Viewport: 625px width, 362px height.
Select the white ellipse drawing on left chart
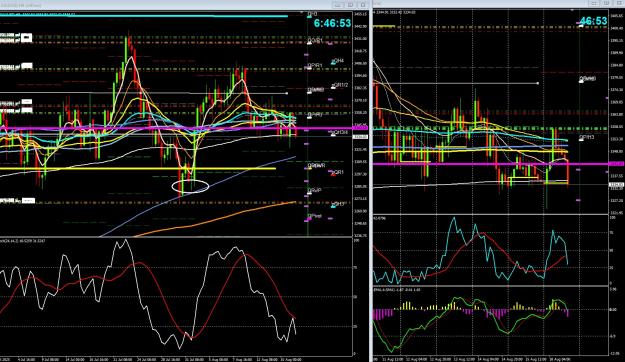191,186
